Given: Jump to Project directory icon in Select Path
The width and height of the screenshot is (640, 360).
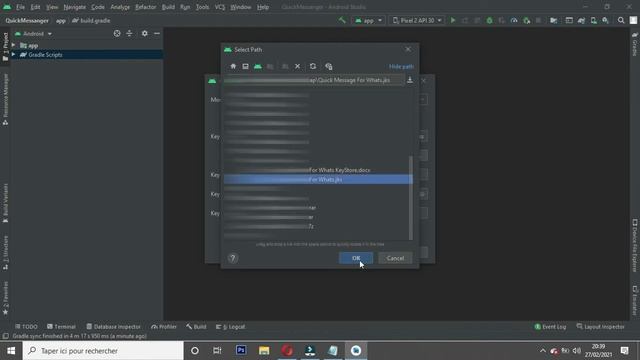Looking at the screenshot, I should 258,66.
